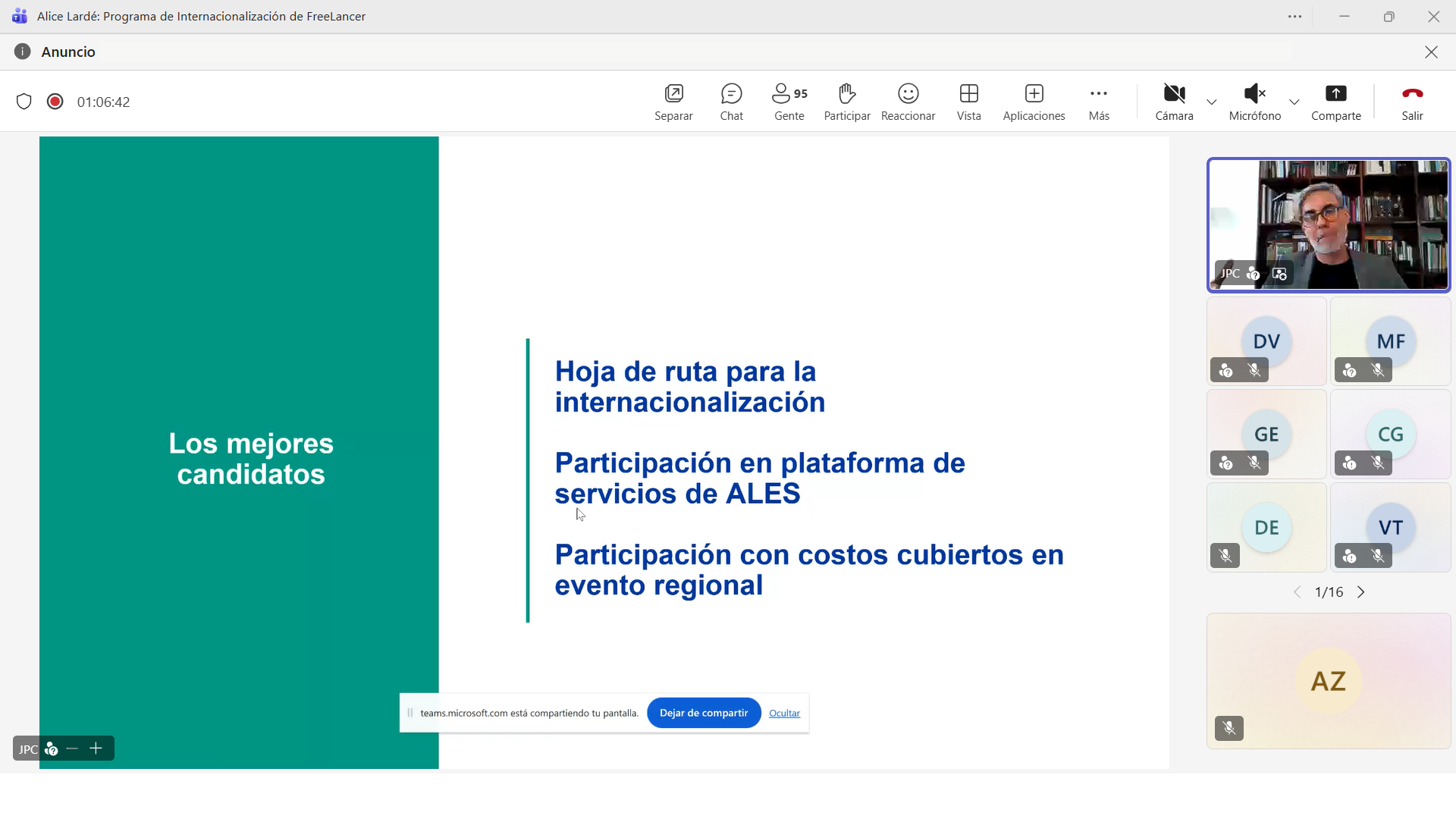
Task: Click Dejar de compartir button
Action: click(704, 713)
